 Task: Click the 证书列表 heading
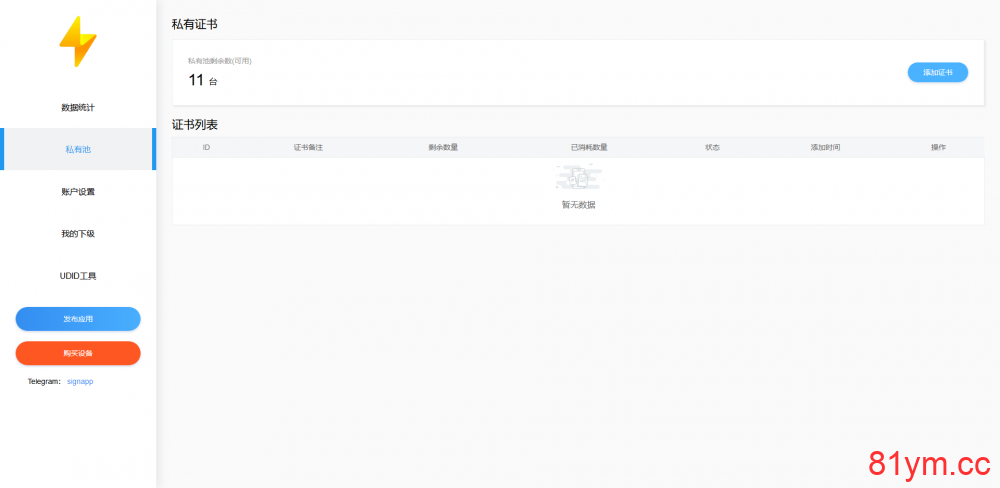click(x=195, y=125)
